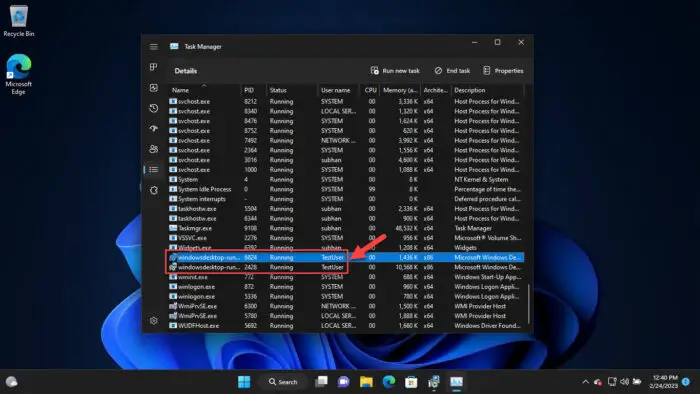Sort by the PID column header

click(x=253, y=90)
